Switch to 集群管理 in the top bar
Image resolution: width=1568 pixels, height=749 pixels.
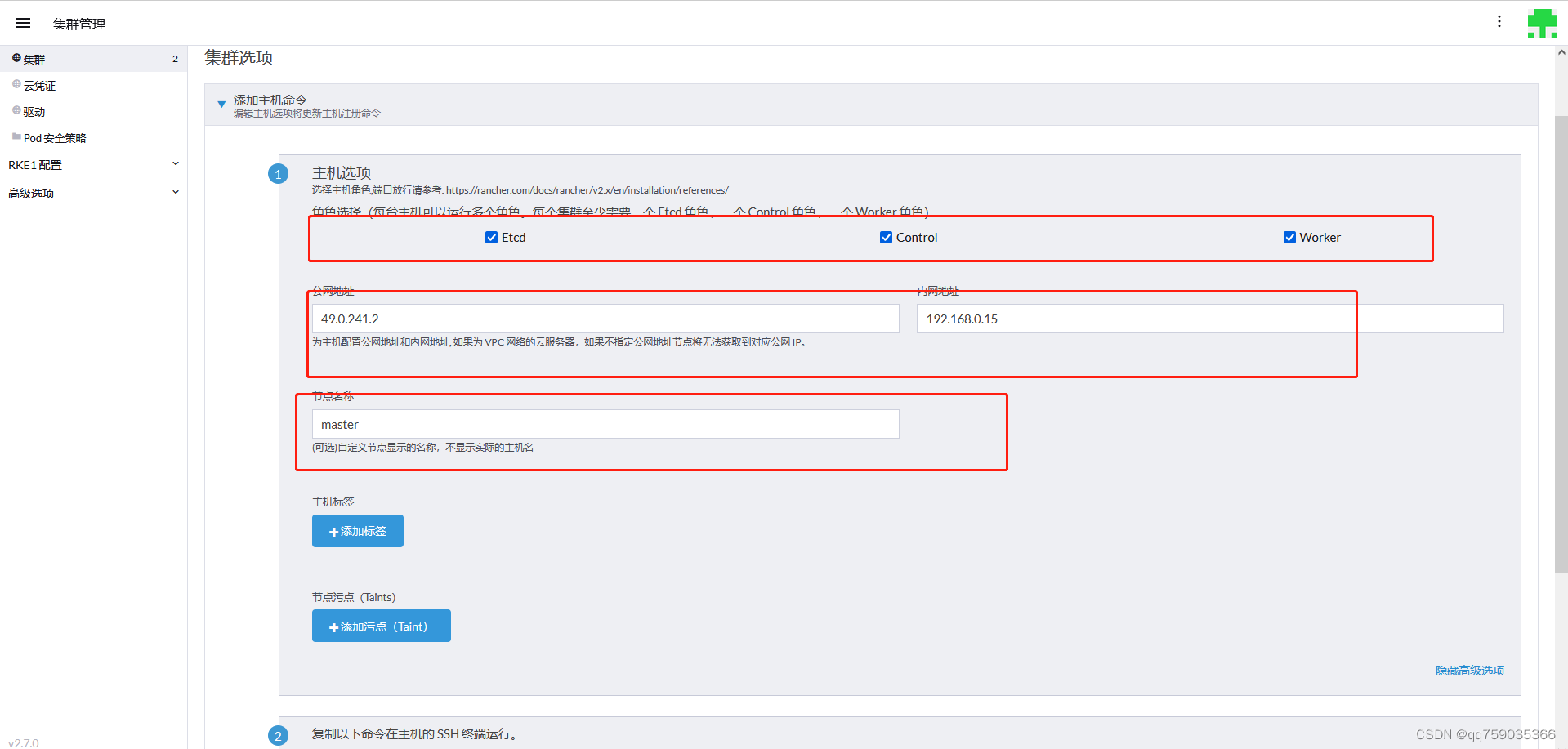(x=78, y=23)
